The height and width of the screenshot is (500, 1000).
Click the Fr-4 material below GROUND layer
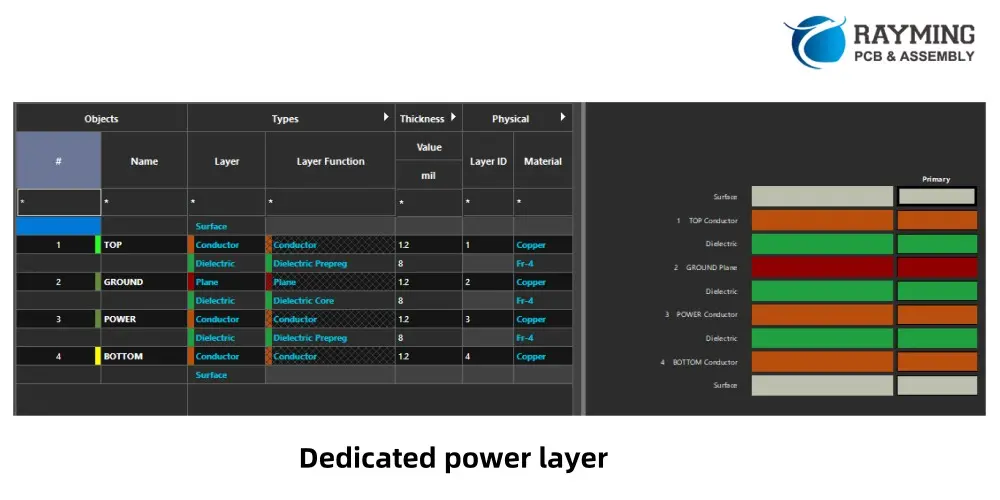pyautogui.click(x=542, y=301)
